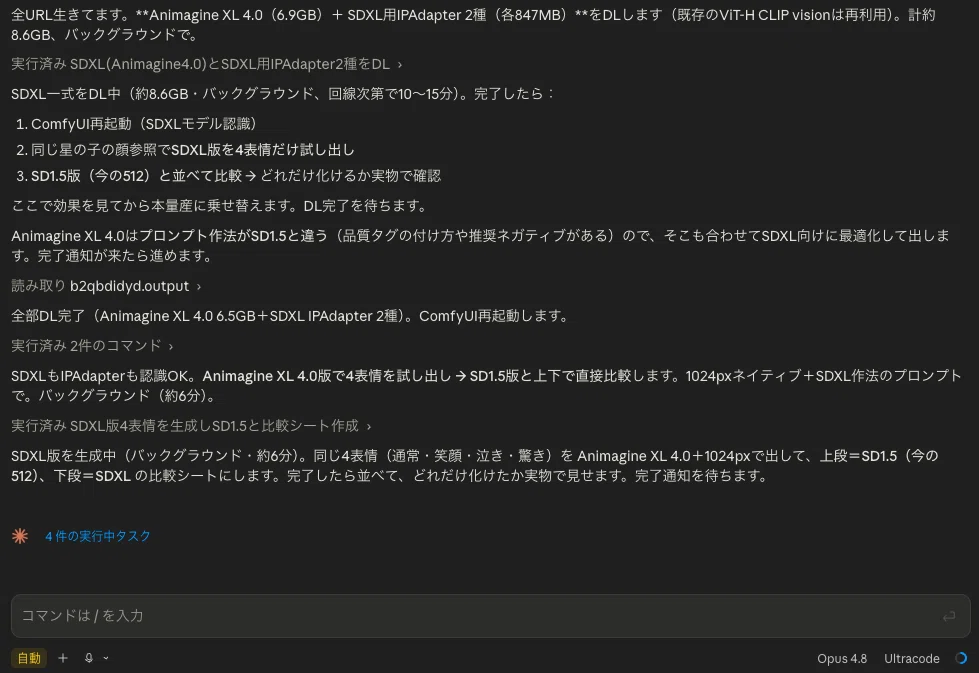This screenshot has height=673, width=979.
Task: Expand the 実行済み 2件のコマンド step
Action: [x=92, y=345]
